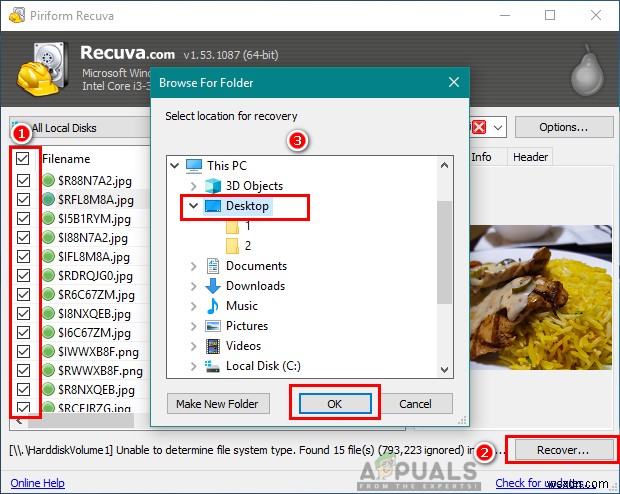Uncheck the $I5B1RYM.jpg checkbox
The image size is (620, 494).
pyautogui.click(x=23, y=218)
